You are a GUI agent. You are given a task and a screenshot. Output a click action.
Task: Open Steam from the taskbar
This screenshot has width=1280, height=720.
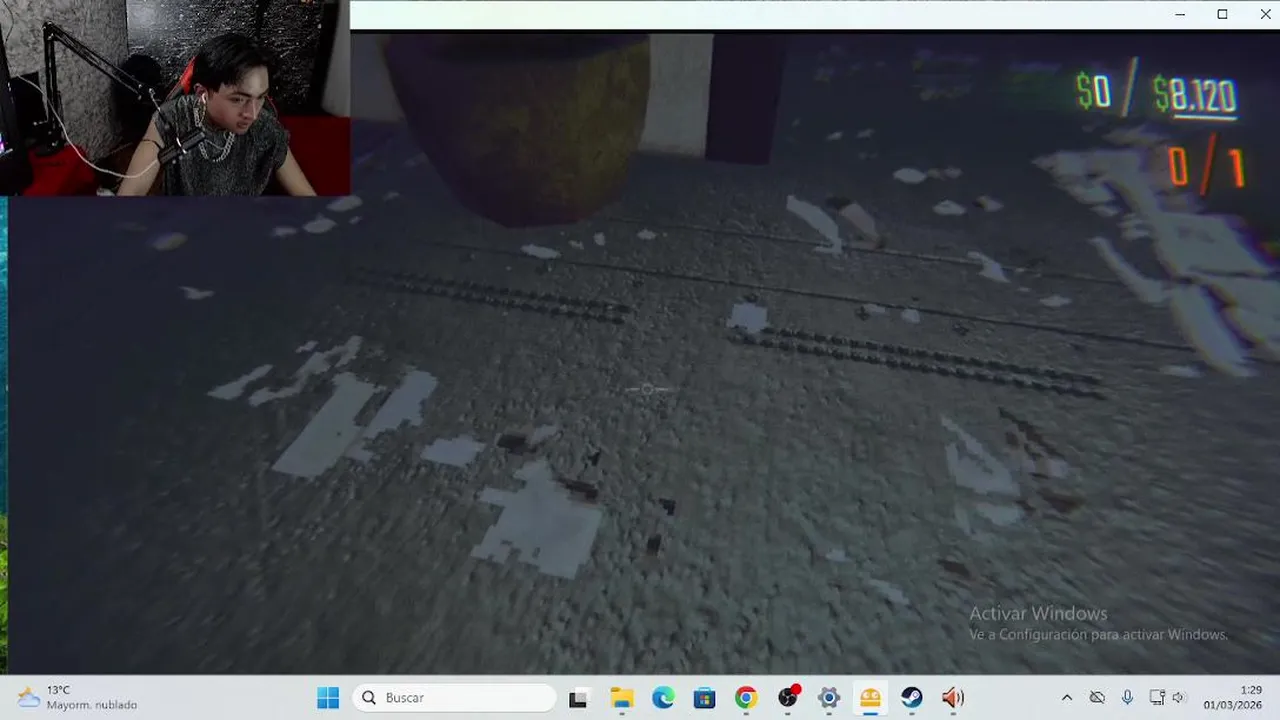(x=912, y=698)
